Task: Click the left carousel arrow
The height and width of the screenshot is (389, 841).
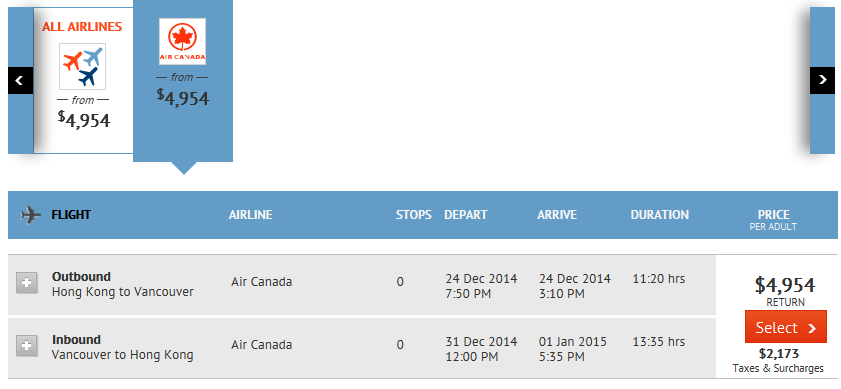Action: [20, 80]
